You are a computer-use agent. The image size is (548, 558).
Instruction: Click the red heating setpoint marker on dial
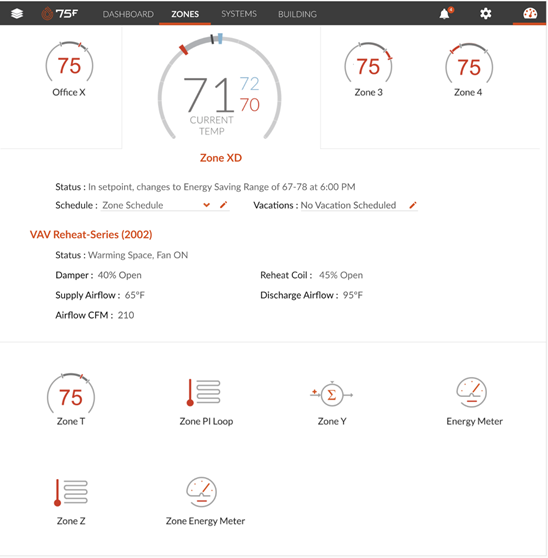(x=183, y=49)
